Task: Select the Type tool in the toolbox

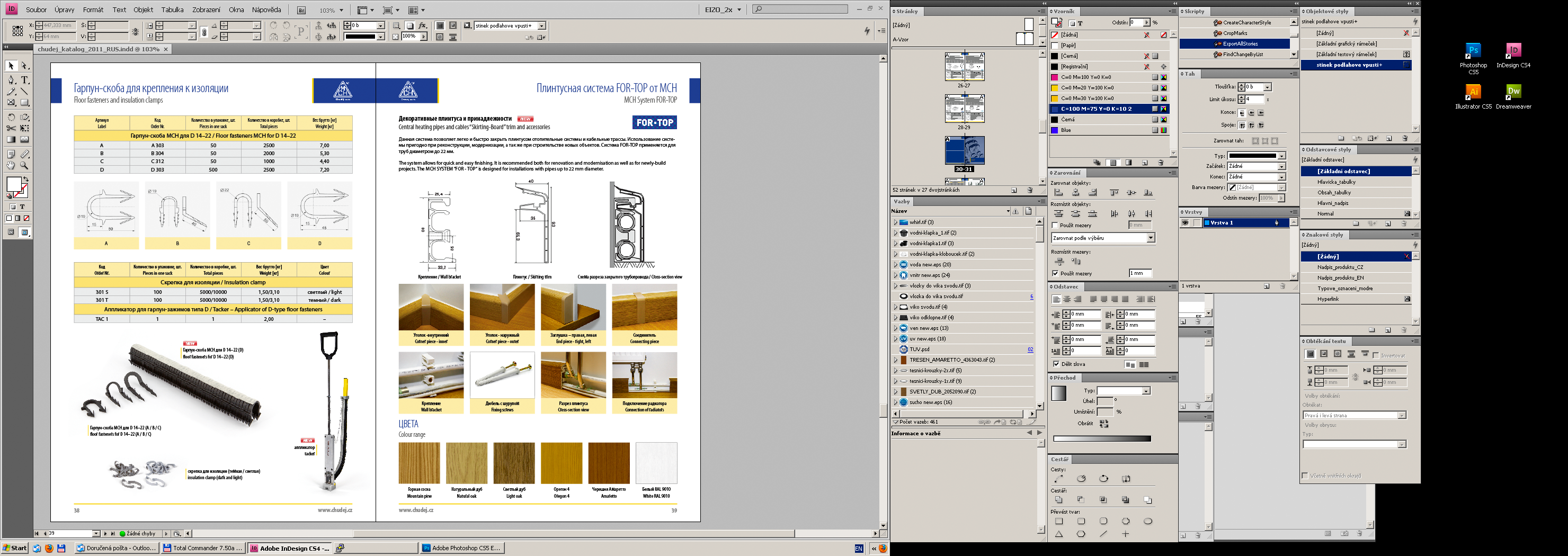Action: coord(24,80)
